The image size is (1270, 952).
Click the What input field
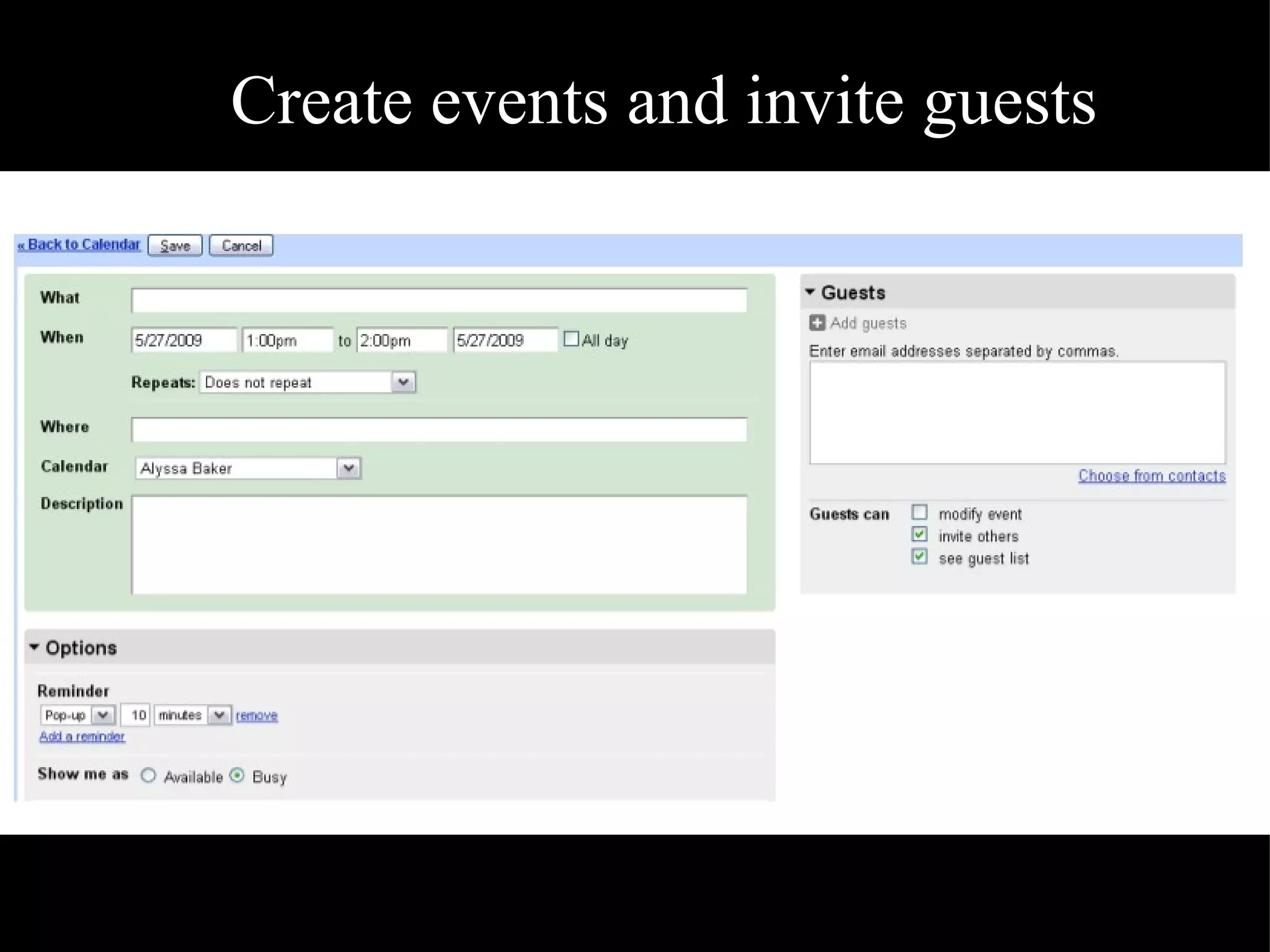point(439,301)
